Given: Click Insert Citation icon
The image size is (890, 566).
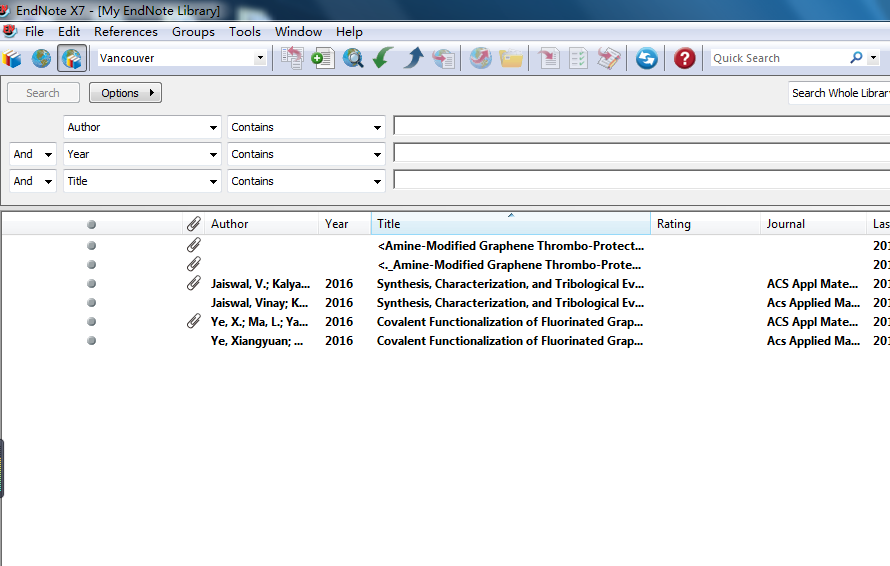Looking at the screenshot, I should [549, 58].
